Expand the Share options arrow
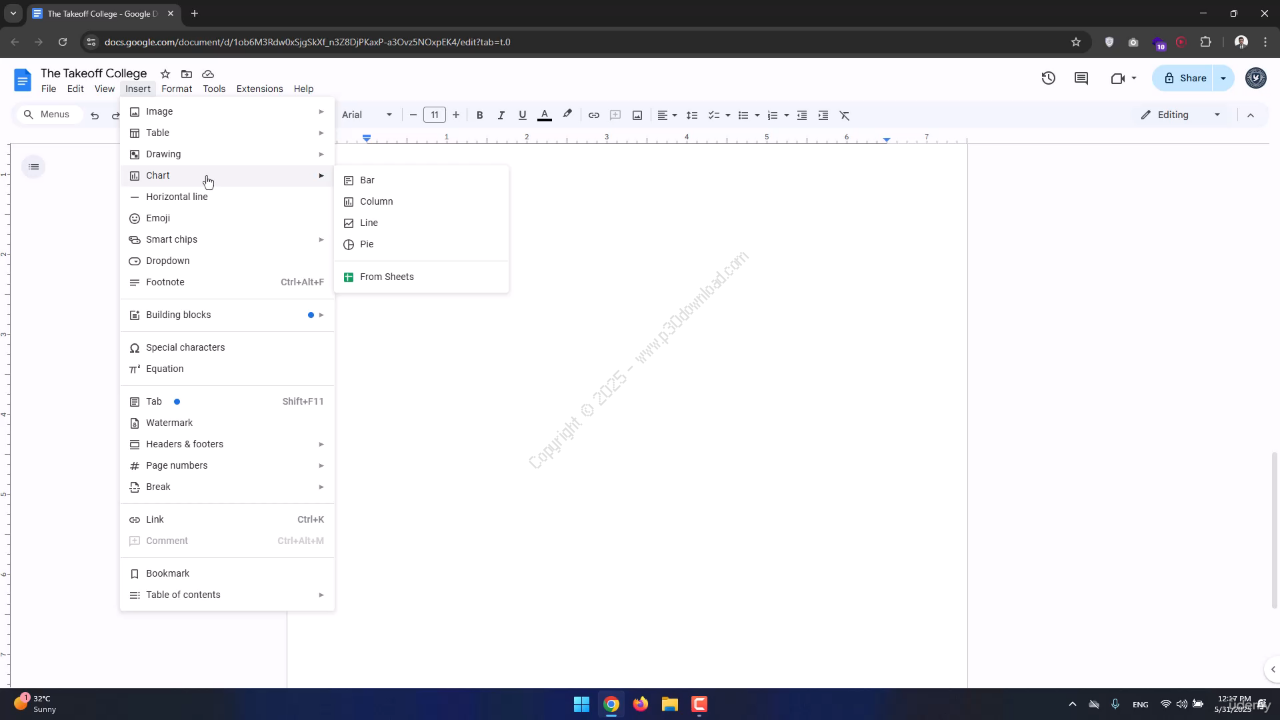This screenshot has width=1280, height=720. coord(1223,78)
